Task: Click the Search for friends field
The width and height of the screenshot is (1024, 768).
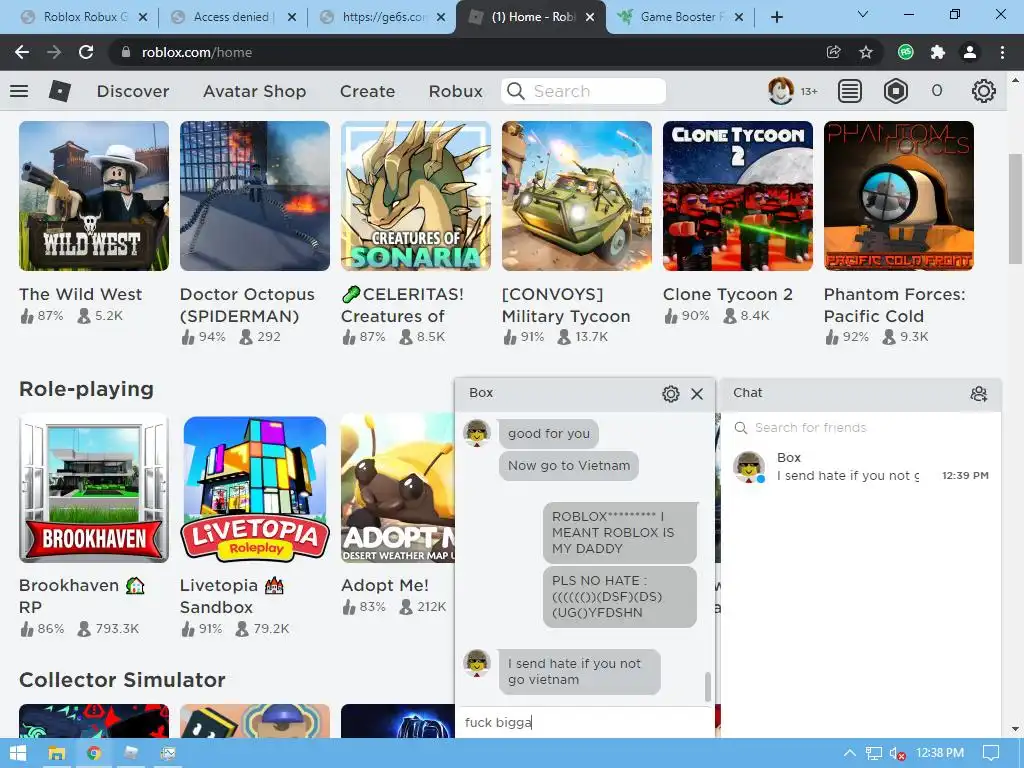Action: coord(861,428)
